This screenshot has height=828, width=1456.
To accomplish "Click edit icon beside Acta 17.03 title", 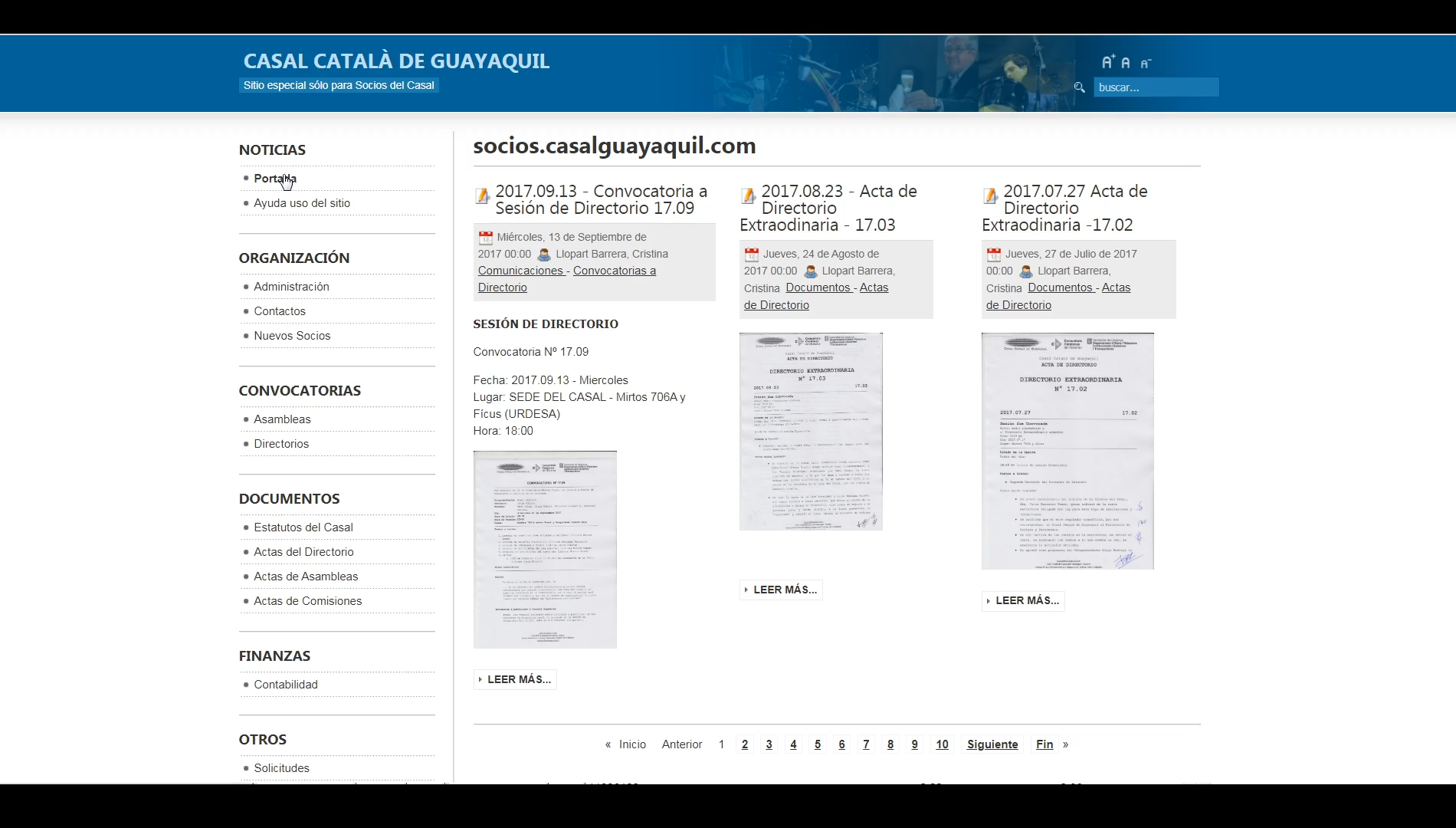I will pos(749,196).
